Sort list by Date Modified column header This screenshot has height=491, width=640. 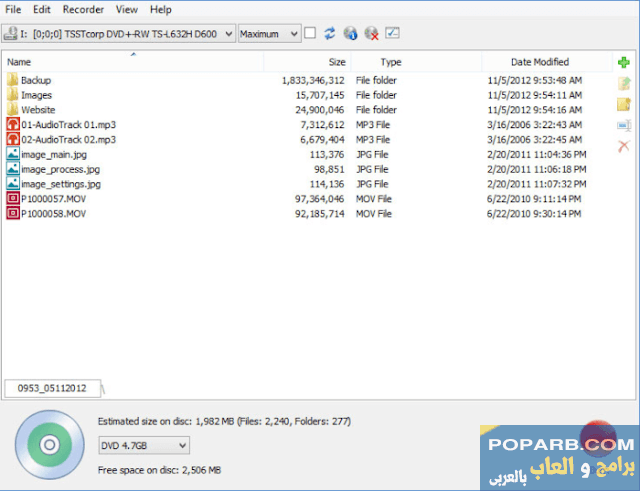[x=539, y=62]
